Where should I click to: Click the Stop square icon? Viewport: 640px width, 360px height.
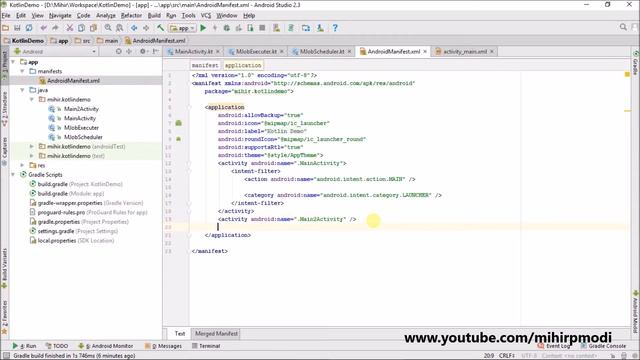coord(262,28)
